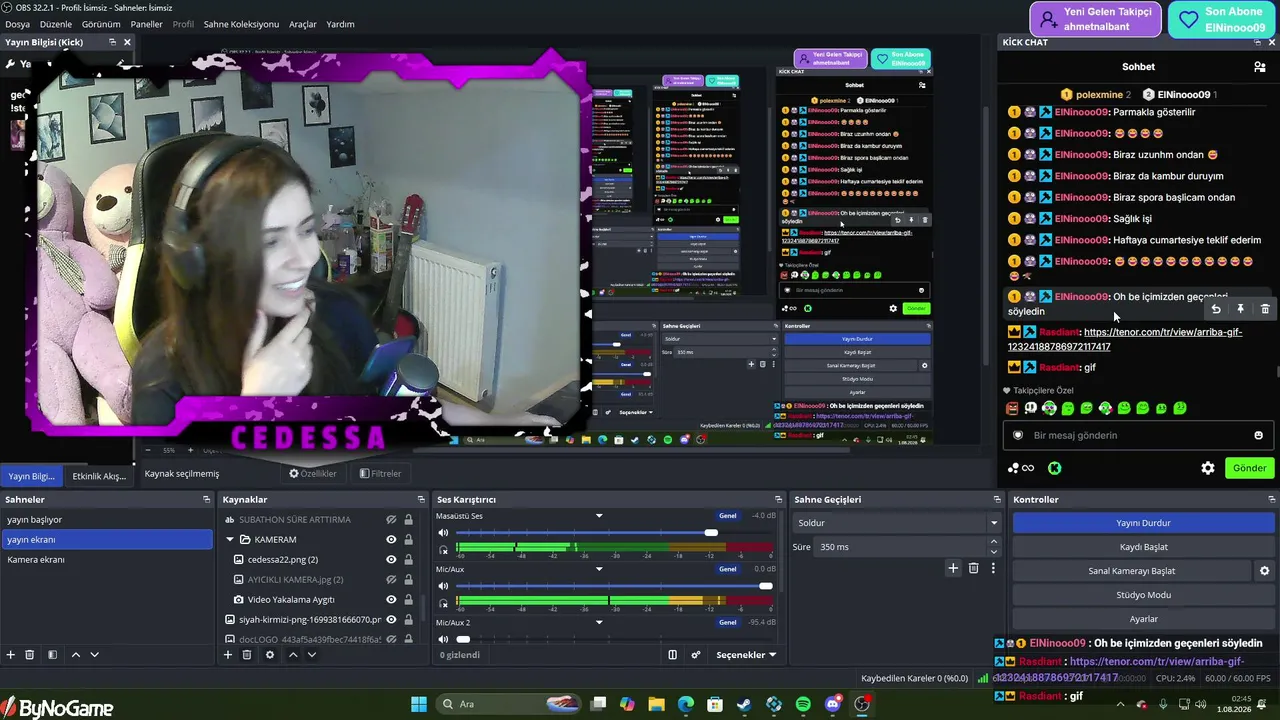Hide the Video Yakalama Aygıtı source
Viewport: 1280px width, 720px height.
tap(391, 600)
